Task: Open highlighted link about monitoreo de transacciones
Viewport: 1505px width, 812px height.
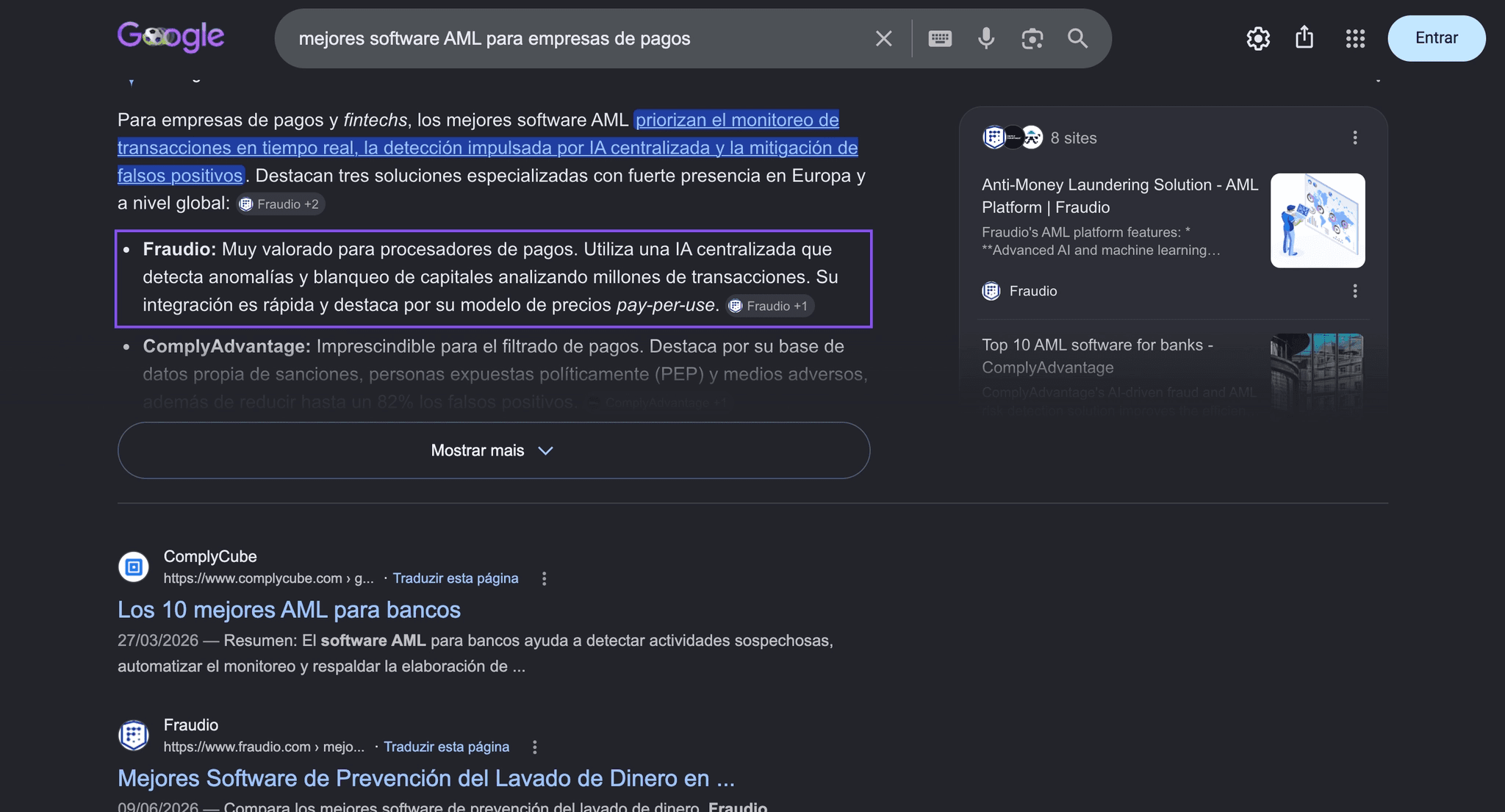Action: (487, 148)
